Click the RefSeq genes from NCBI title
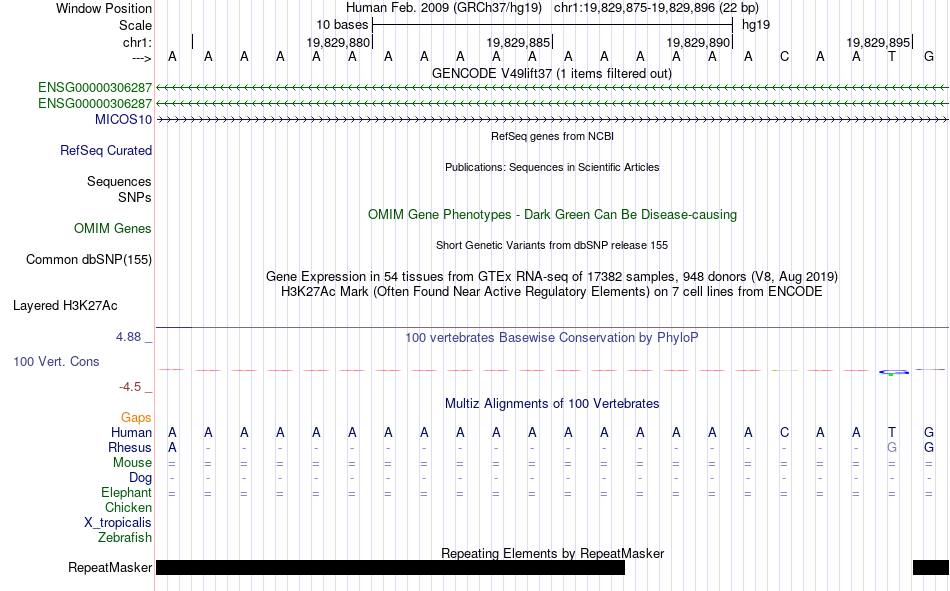Viewport: 950px width, 591px height. (x=552, y=136)
